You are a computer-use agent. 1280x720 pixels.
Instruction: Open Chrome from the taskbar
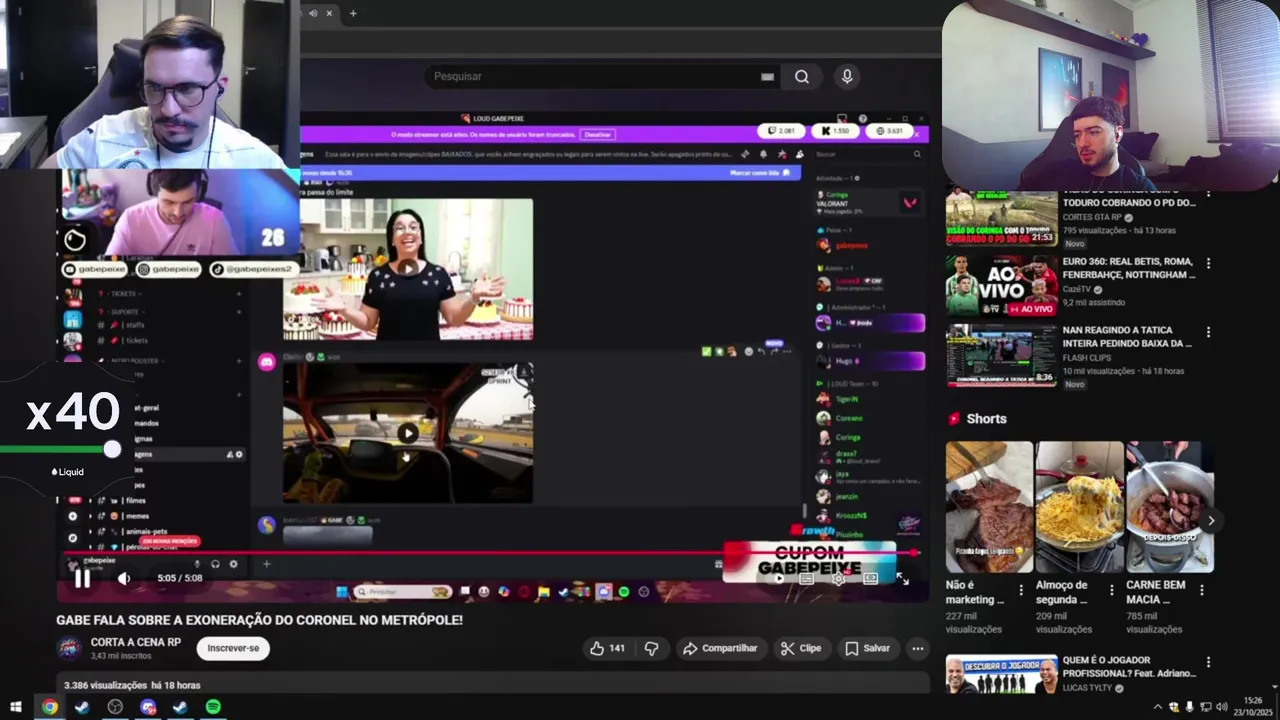[49, 707]
